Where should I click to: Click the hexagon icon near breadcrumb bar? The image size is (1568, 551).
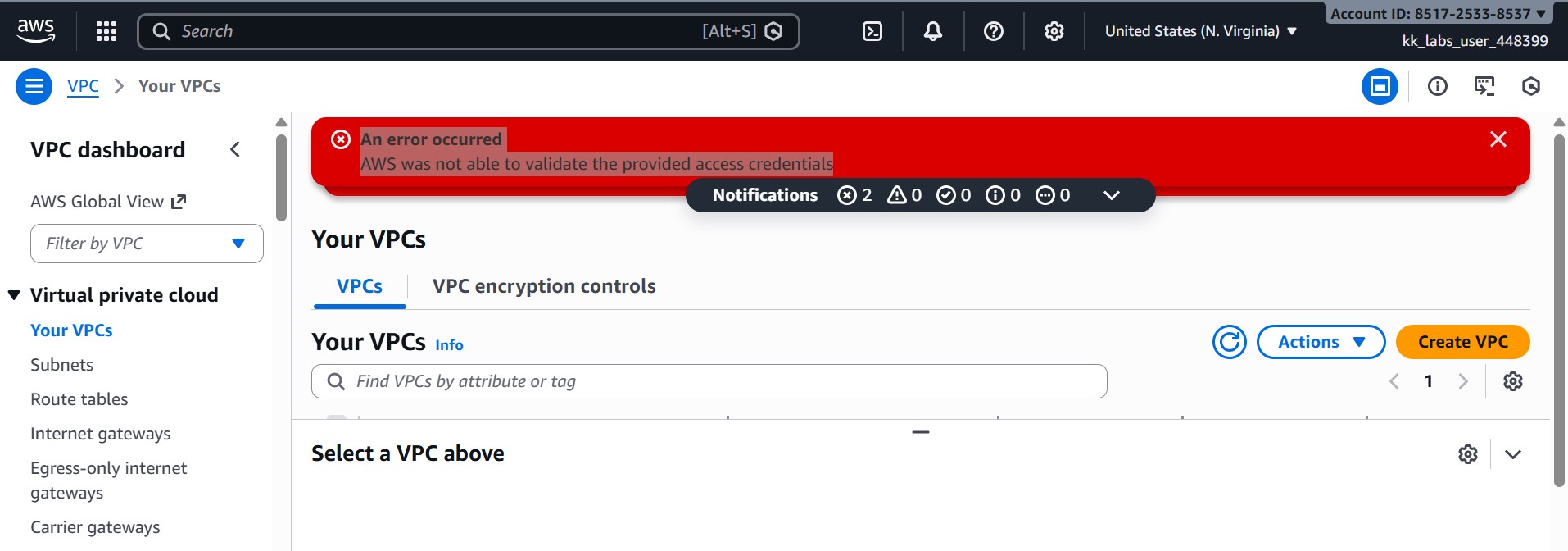pyautogui.click(x=1530, y=86)
